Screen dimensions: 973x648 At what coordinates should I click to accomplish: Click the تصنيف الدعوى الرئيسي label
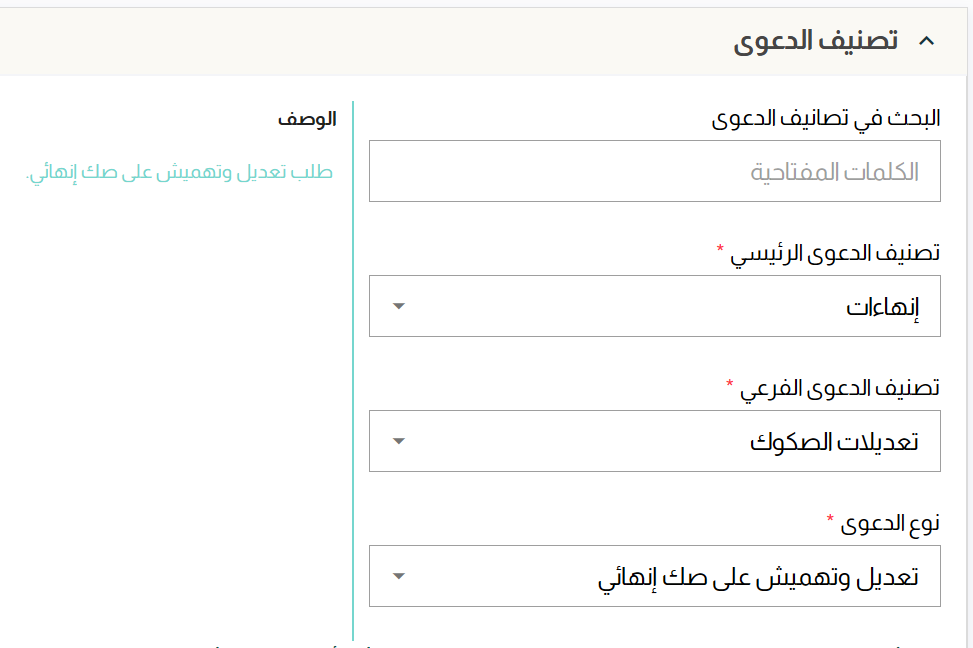pyautogui.click(x=835, y=253)
